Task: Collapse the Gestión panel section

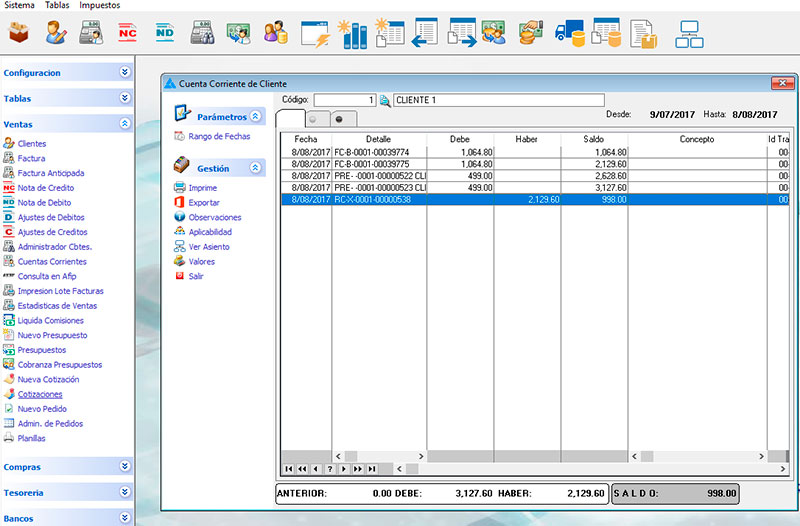Action: point(255,169)
